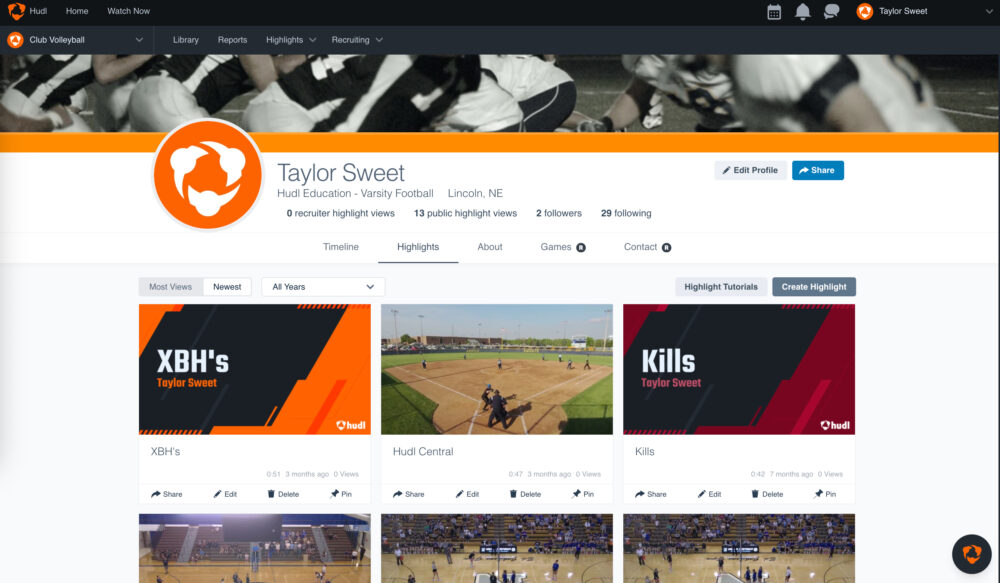Open the messages chat bubble icon
Image resolution: width=1000 pixels, height=583 pixels.
[831, 12]
